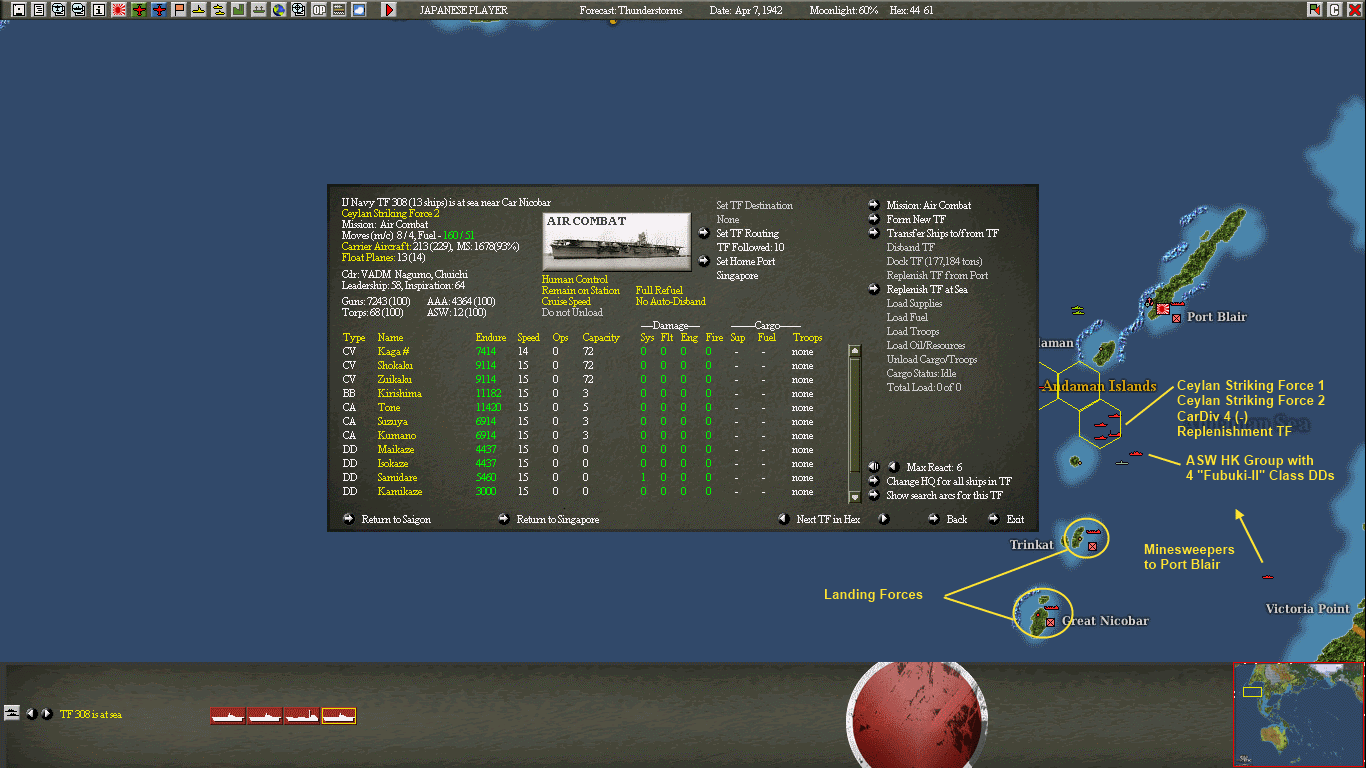Image resolution: width=1366 pixels, height=768 pixels.
Task: Click the globe toolbar icon
Action: [x=278, y=10]
